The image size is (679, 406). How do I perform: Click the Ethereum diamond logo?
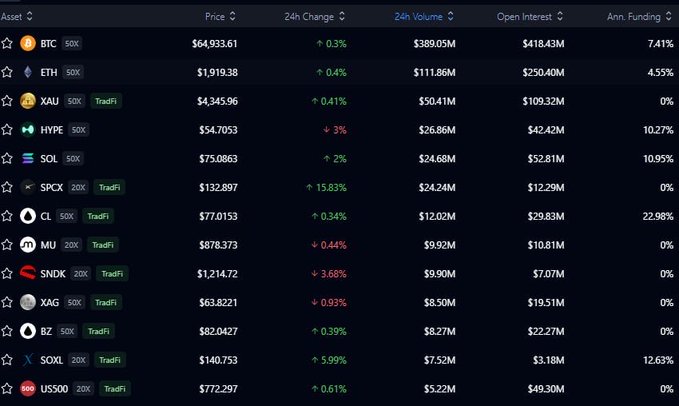pyautogui.click(x=28, y=72)
